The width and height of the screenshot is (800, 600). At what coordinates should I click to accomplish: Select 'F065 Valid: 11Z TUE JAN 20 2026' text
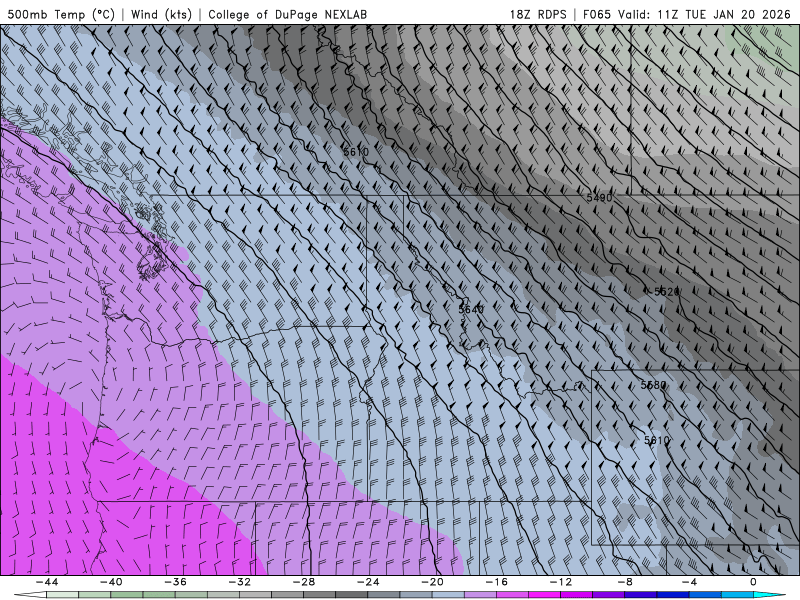(687, 14)
